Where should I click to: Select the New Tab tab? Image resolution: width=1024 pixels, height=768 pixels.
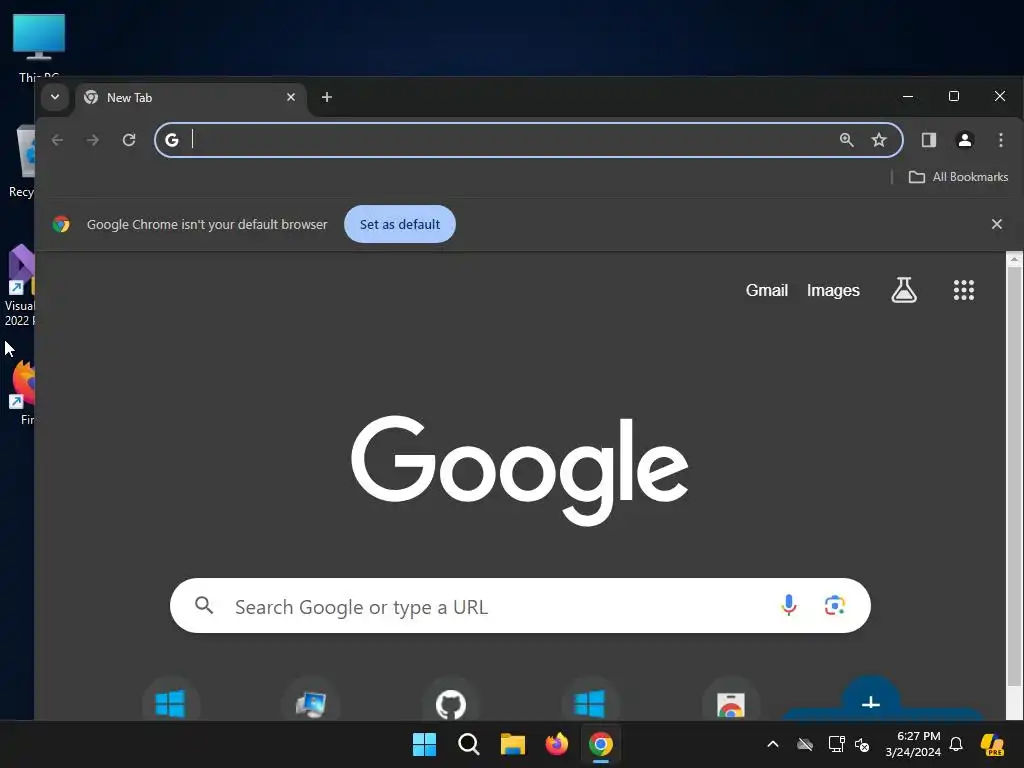click(189, 98)
